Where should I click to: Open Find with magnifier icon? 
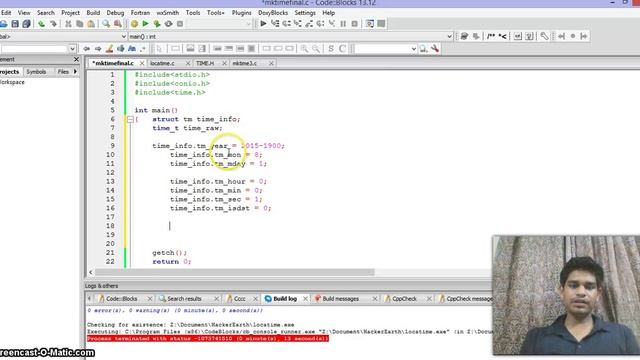pos(106,24)
